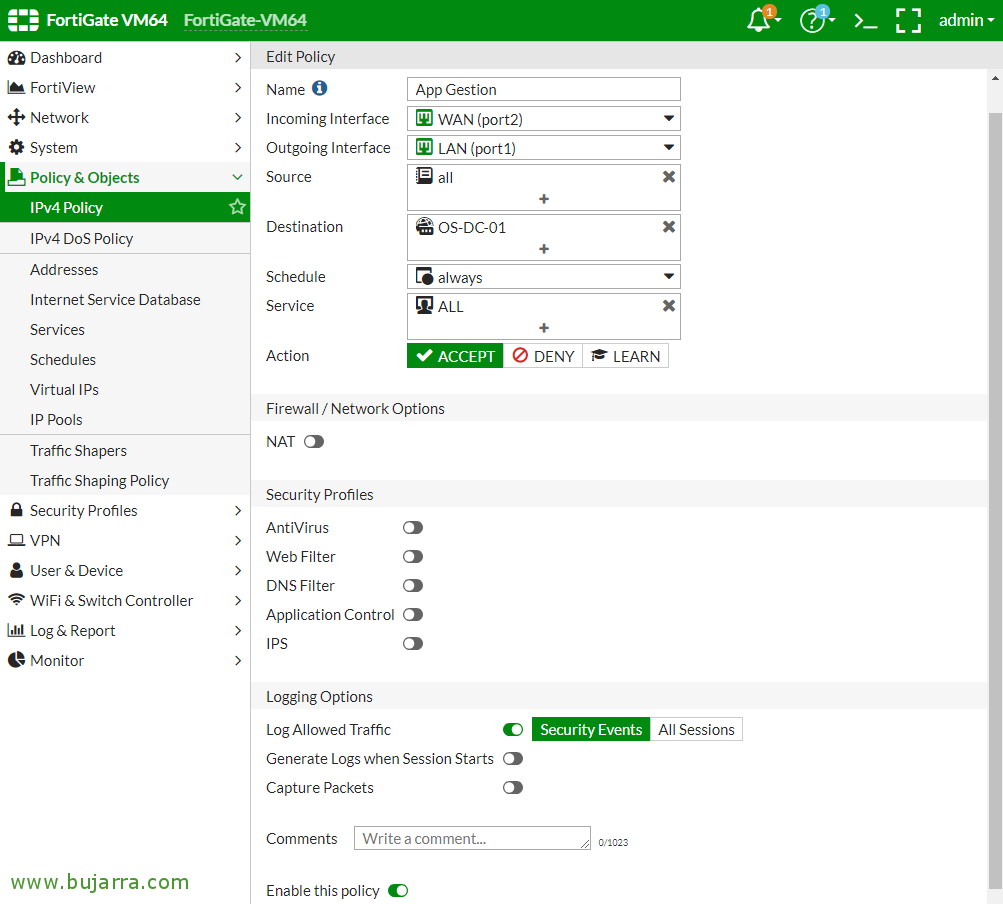Click the Network arrows icon

tap(17, 118)
